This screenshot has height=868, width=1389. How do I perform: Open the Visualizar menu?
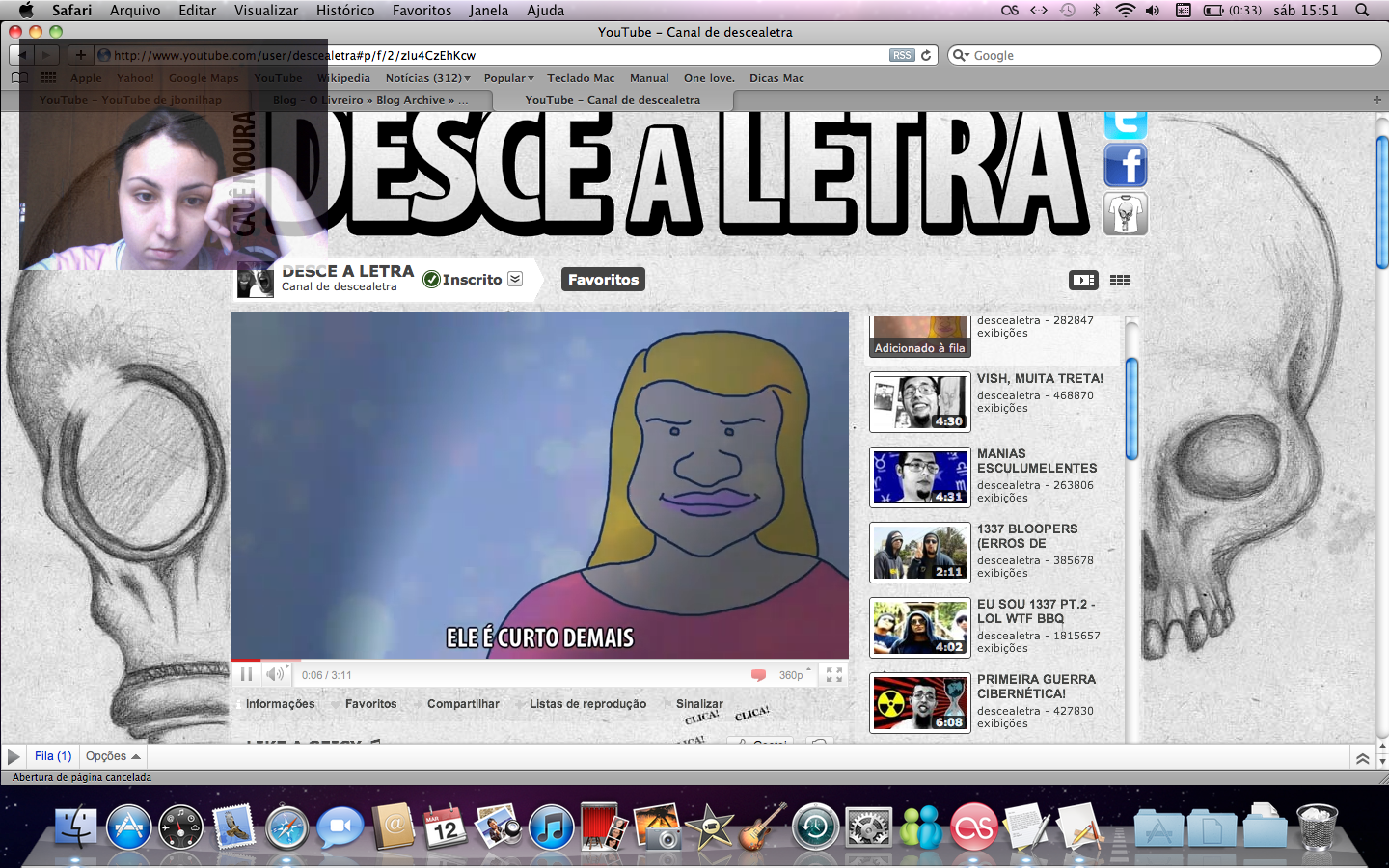(266, 11)
